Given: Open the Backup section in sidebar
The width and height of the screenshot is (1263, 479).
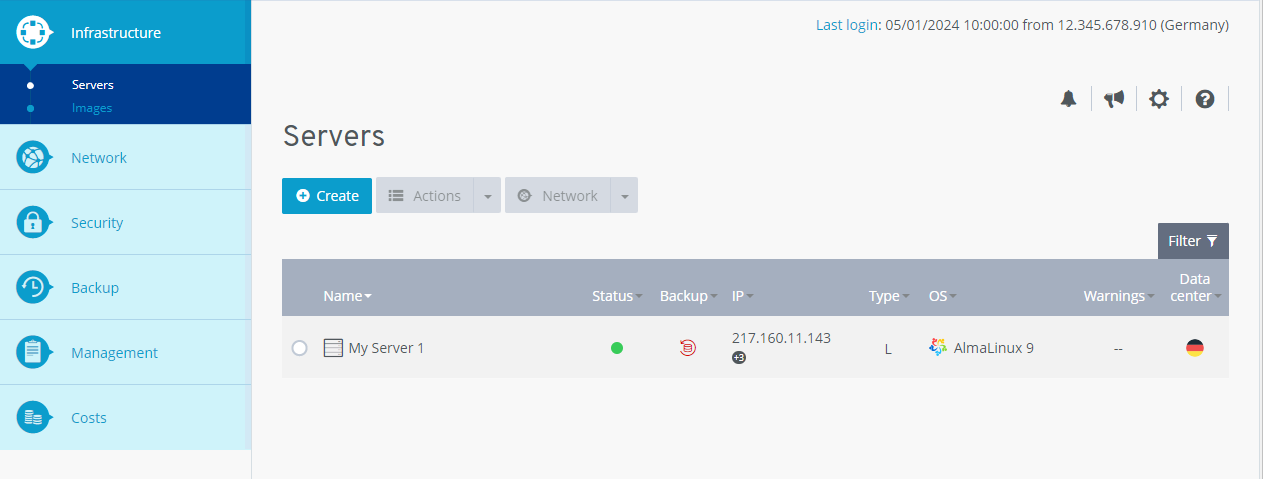Looking at the screenshot, I should (95, 288).
